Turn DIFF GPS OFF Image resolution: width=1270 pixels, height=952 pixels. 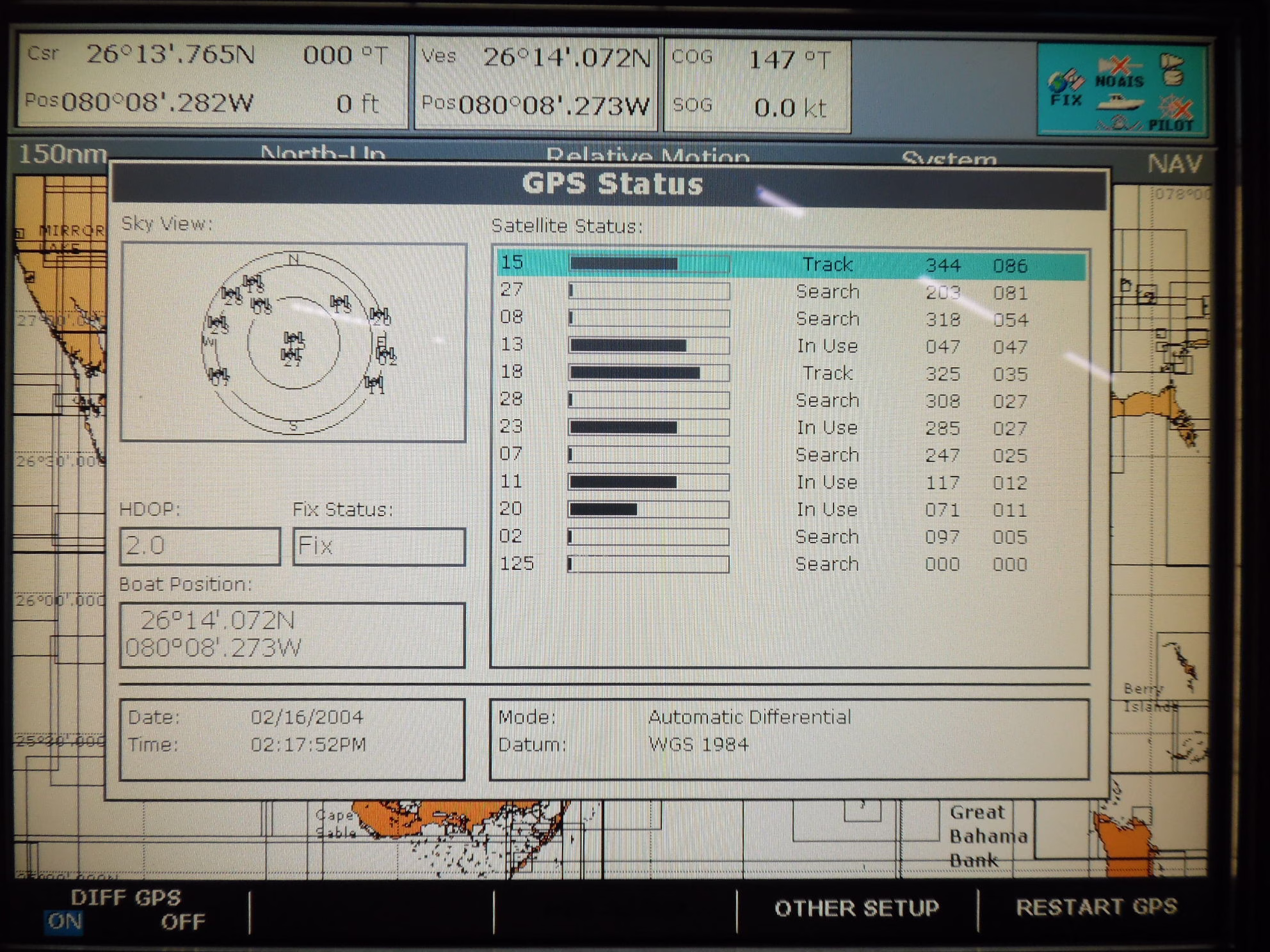point(182,922)
